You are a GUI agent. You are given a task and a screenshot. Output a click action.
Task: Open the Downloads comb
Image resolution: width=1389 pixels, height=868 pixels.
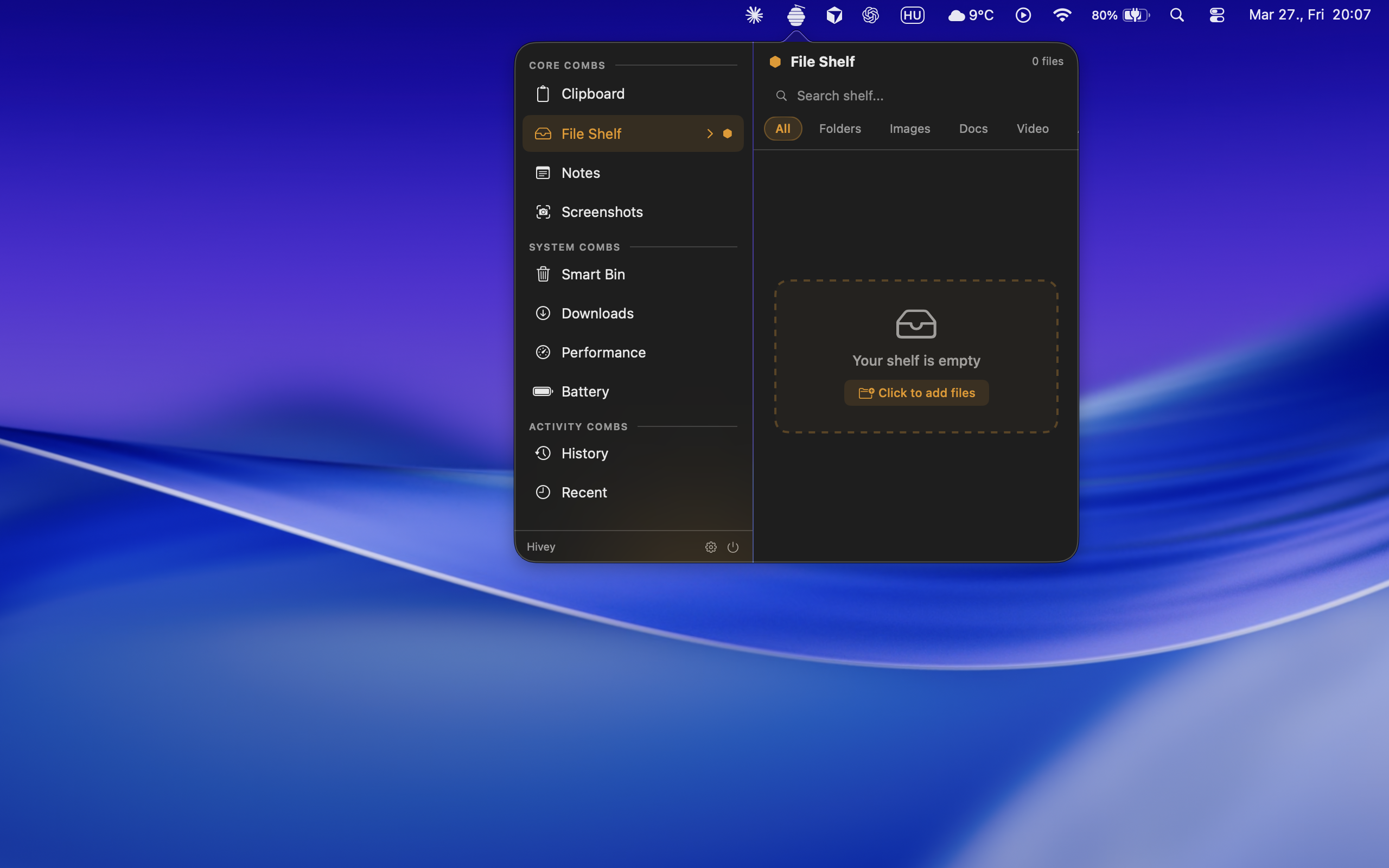tap(597, 314)
